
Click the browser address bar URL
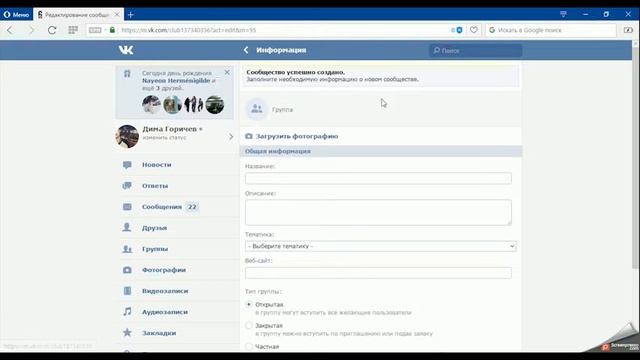189,30
